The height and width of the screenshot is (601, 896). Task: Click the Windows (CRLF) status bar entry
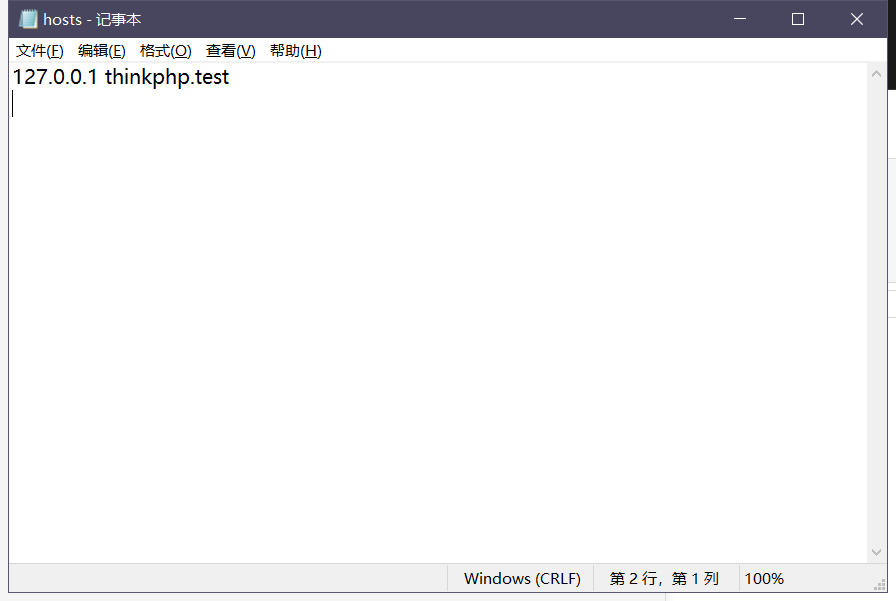522,579
